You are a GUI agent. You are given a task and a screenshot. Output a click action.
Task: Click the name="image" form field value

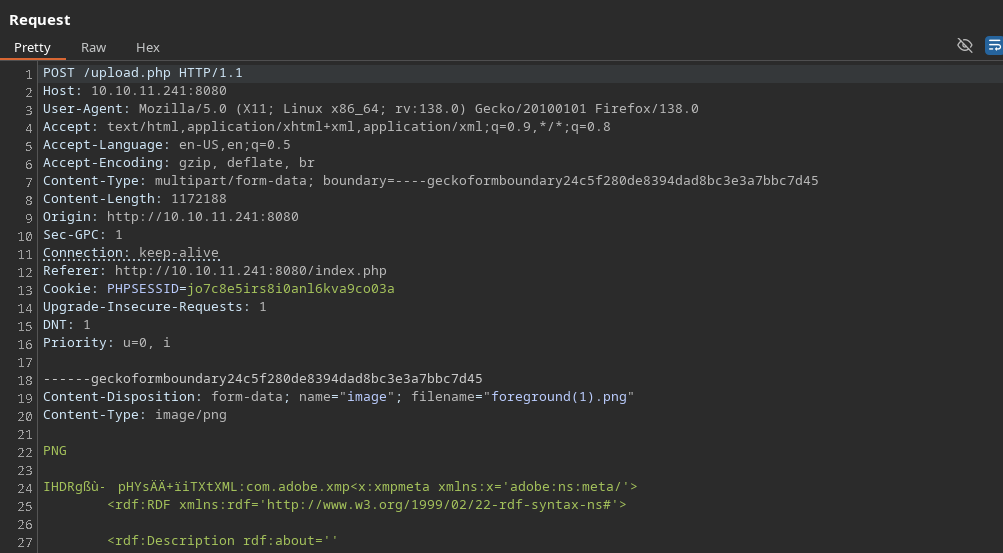coord(367,396)
